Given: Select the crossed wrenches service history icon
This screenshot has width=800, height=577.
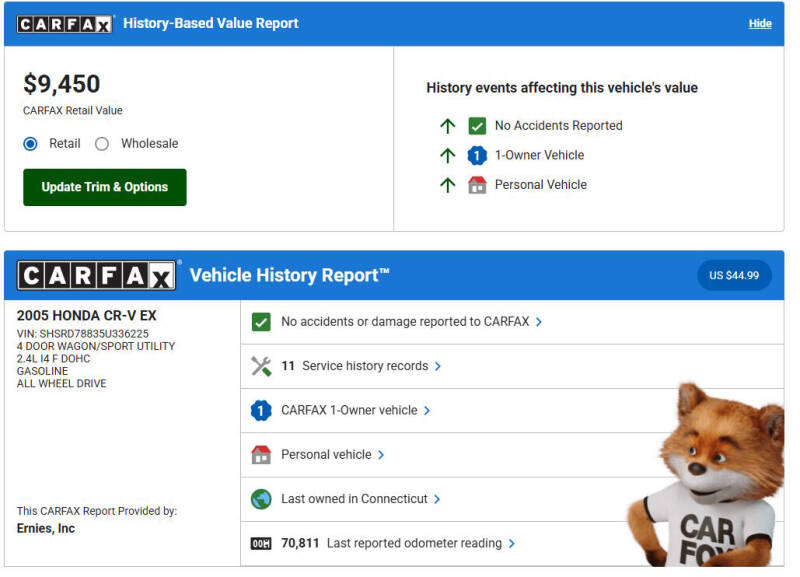Looking at the screenshot, I should (261, 366).
